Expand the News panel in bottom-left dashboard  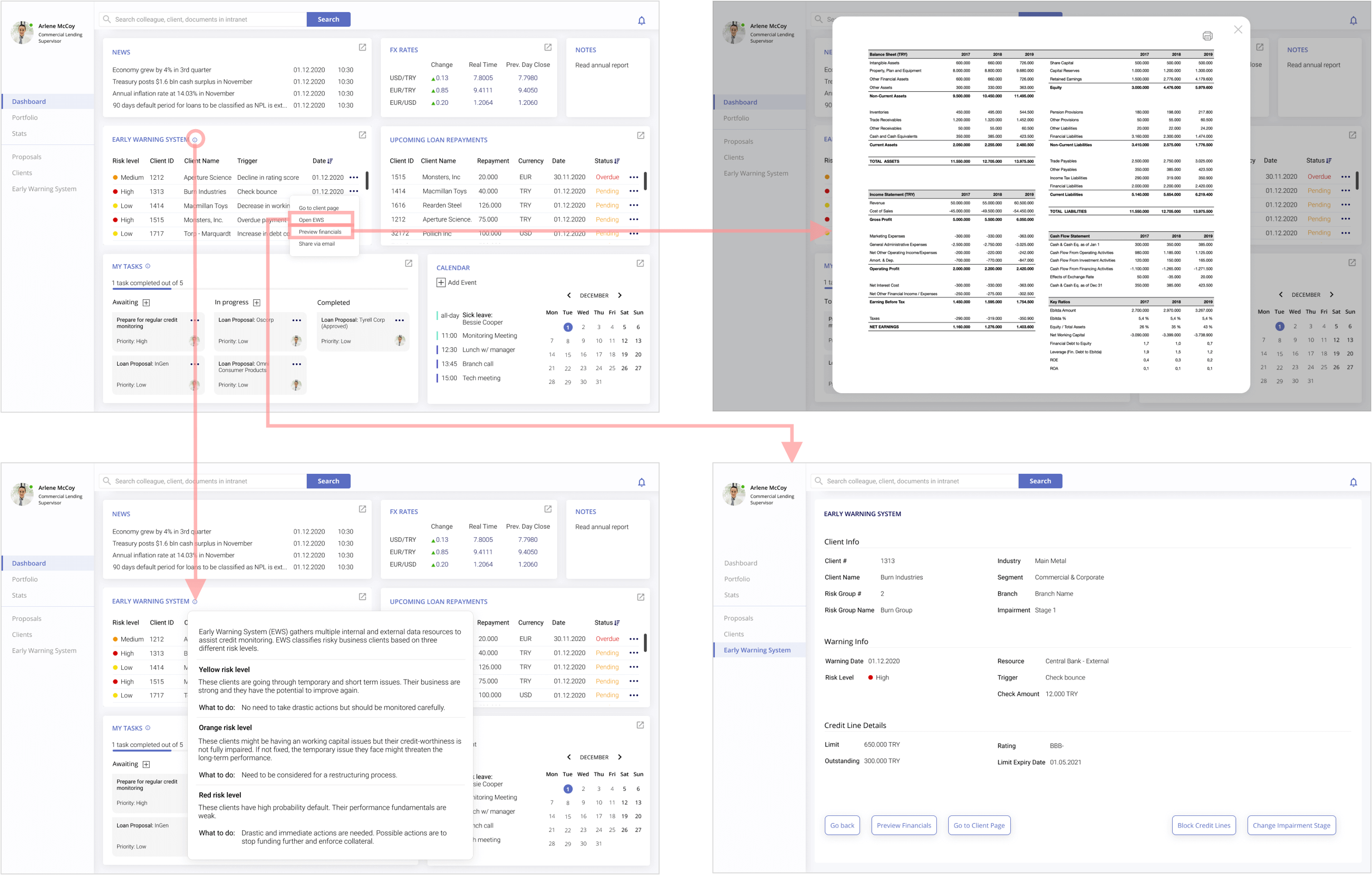(362, 509)
